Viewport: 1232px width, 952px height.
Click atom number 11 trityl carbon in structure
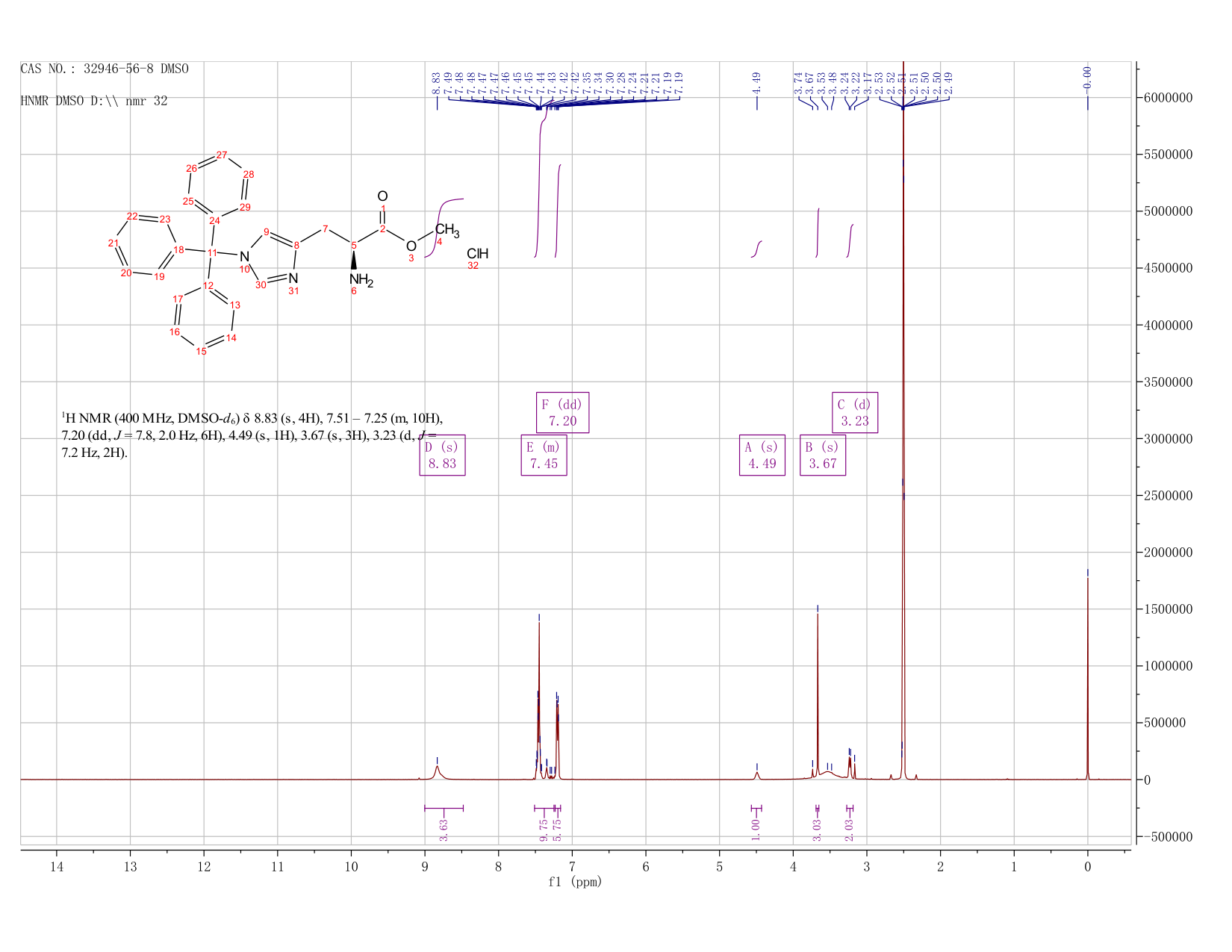tap(212, 252)
